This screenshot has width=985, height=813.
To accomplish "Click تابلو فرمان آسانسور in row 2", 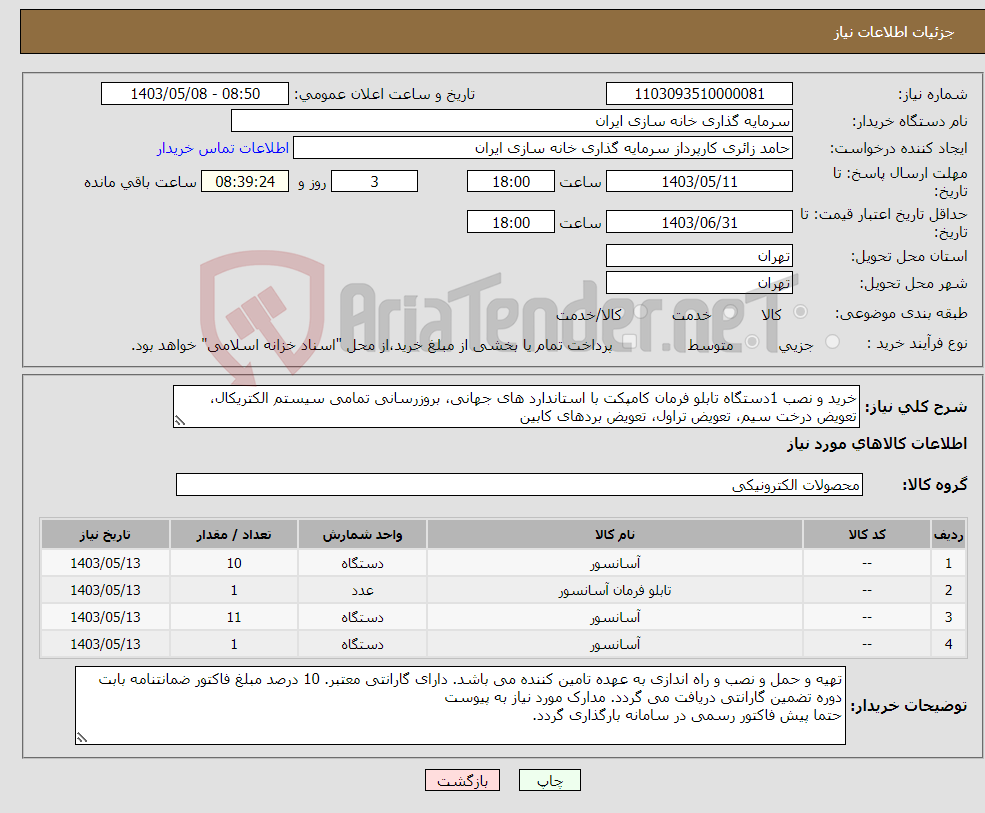I will pyautogui.click(x=615, y=591).
